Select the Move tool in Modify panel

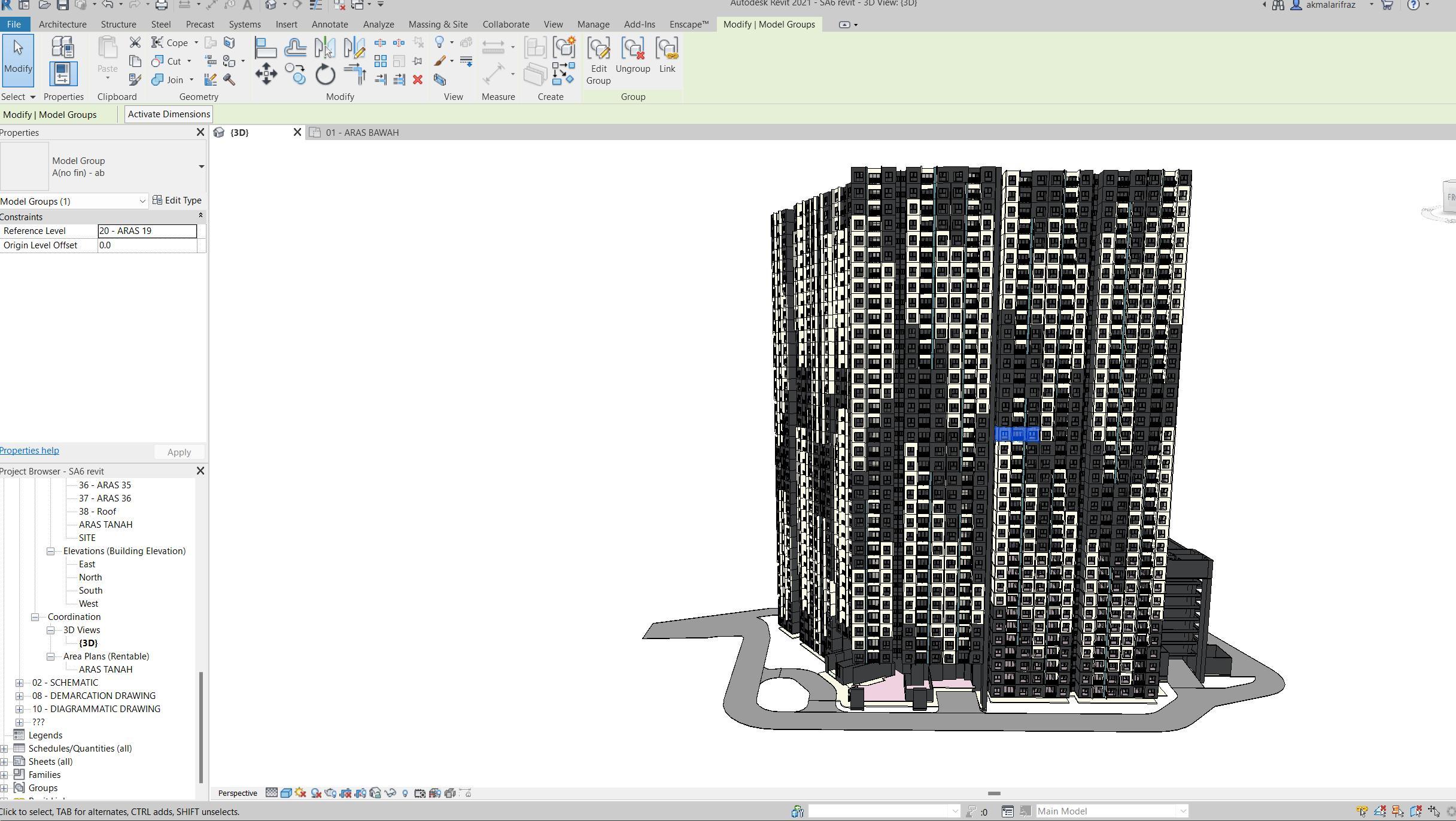tap(266, 74)
